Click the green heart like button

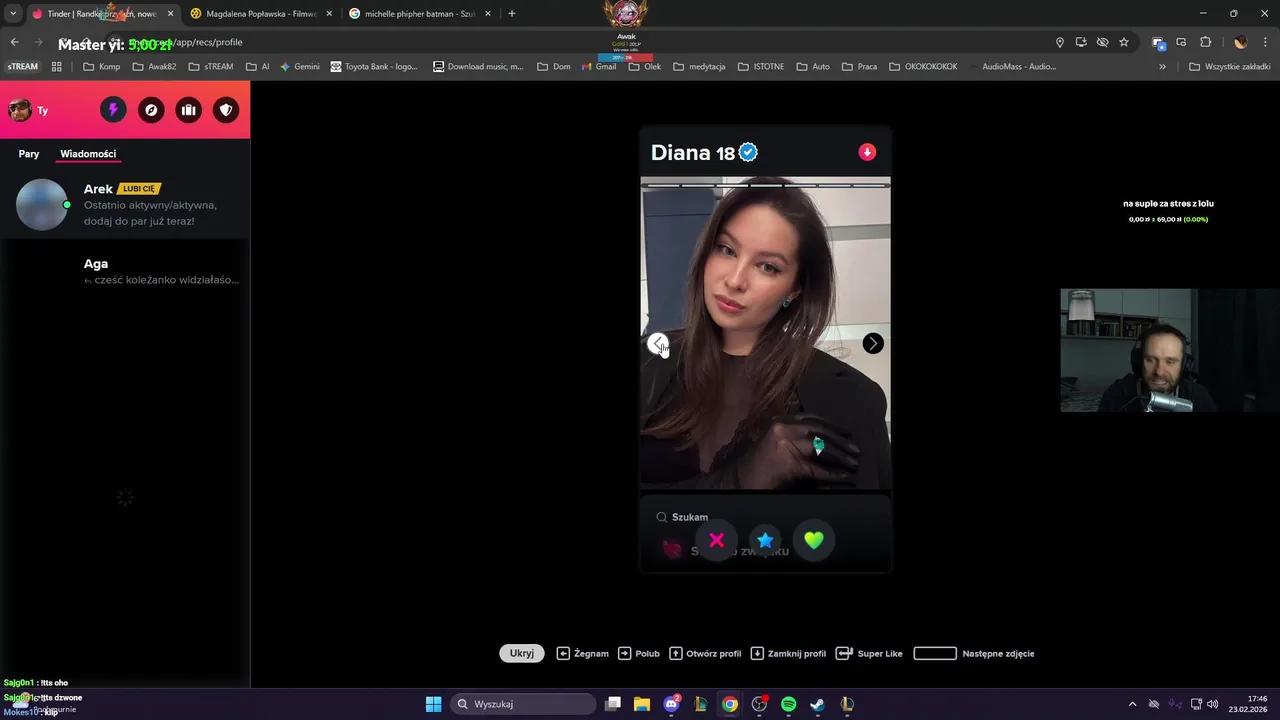point(814,540)
